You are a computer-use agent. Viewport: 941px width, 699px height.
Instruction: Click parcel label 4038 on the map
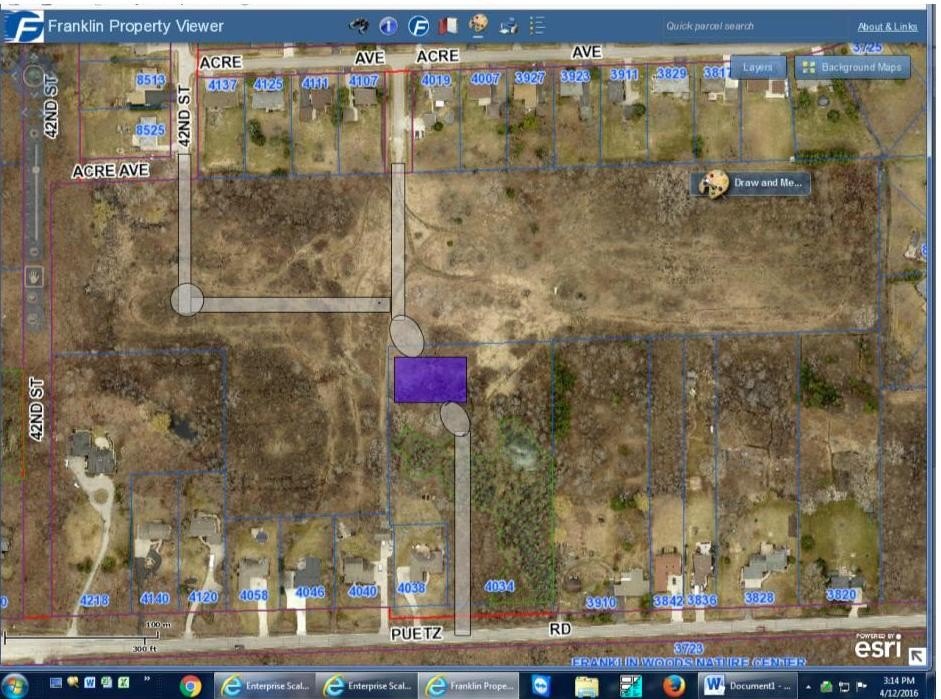pos(411,588)
